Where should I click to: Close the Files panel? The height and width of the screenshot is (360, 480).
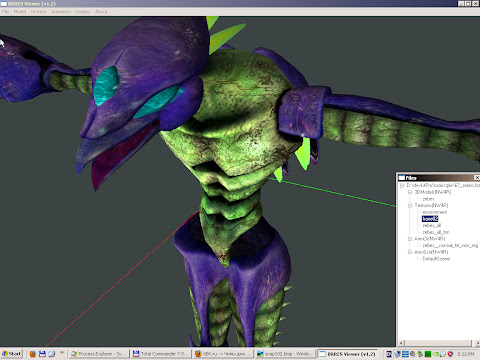[477, 178]
